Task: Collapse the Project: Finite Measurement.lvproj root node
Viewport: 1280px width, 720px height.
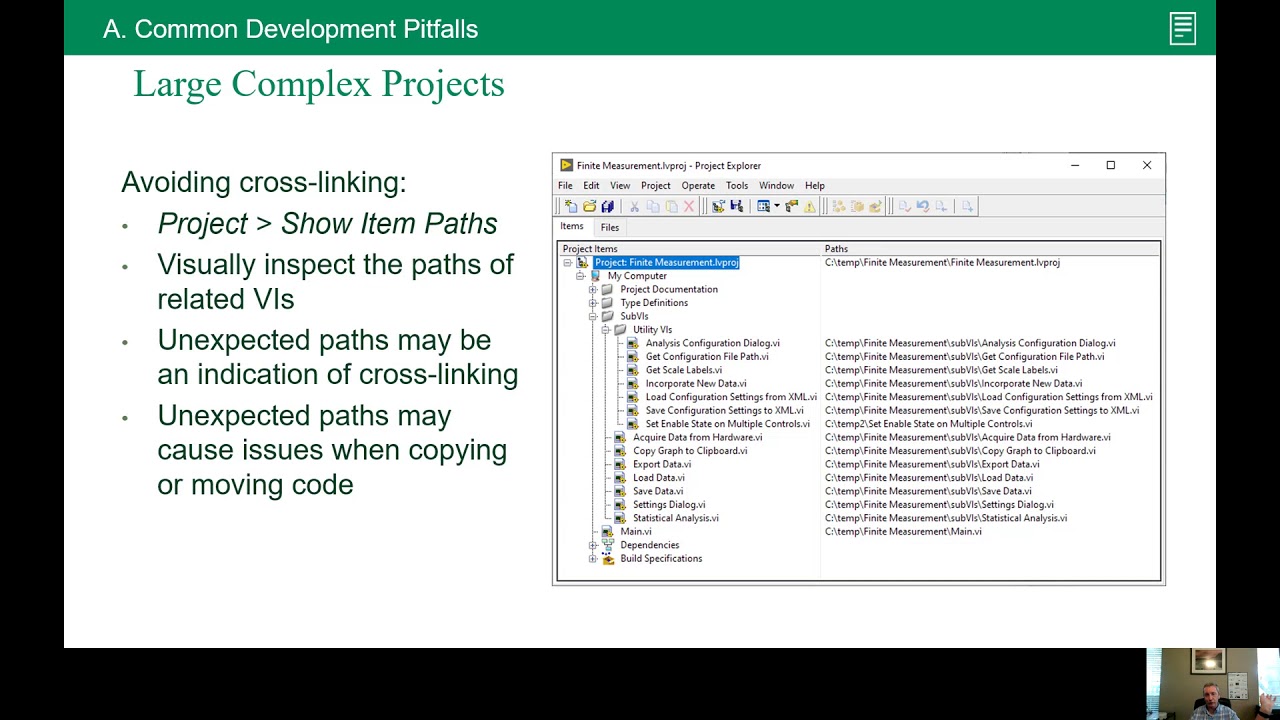Action: point(567,263)
